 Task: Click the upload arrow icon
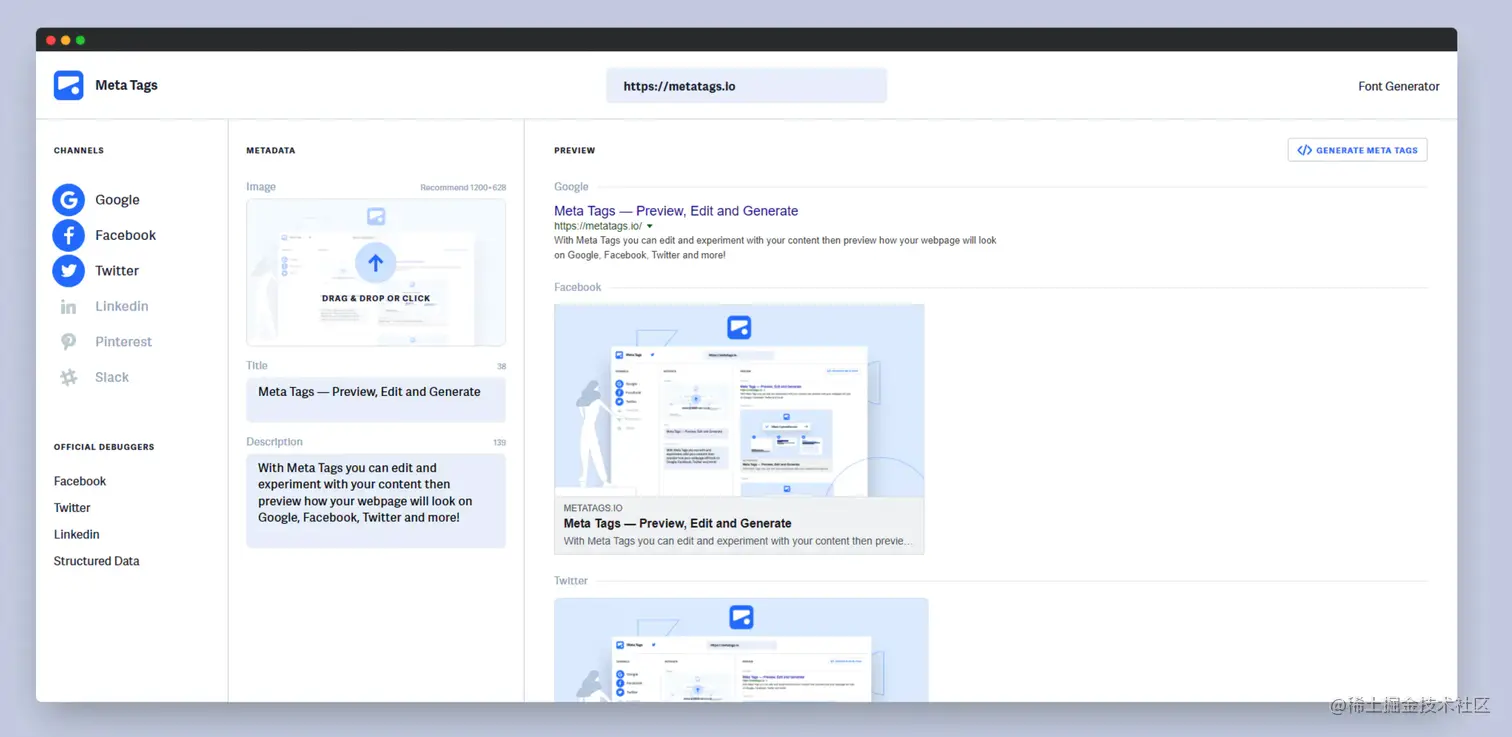(375, 263)
